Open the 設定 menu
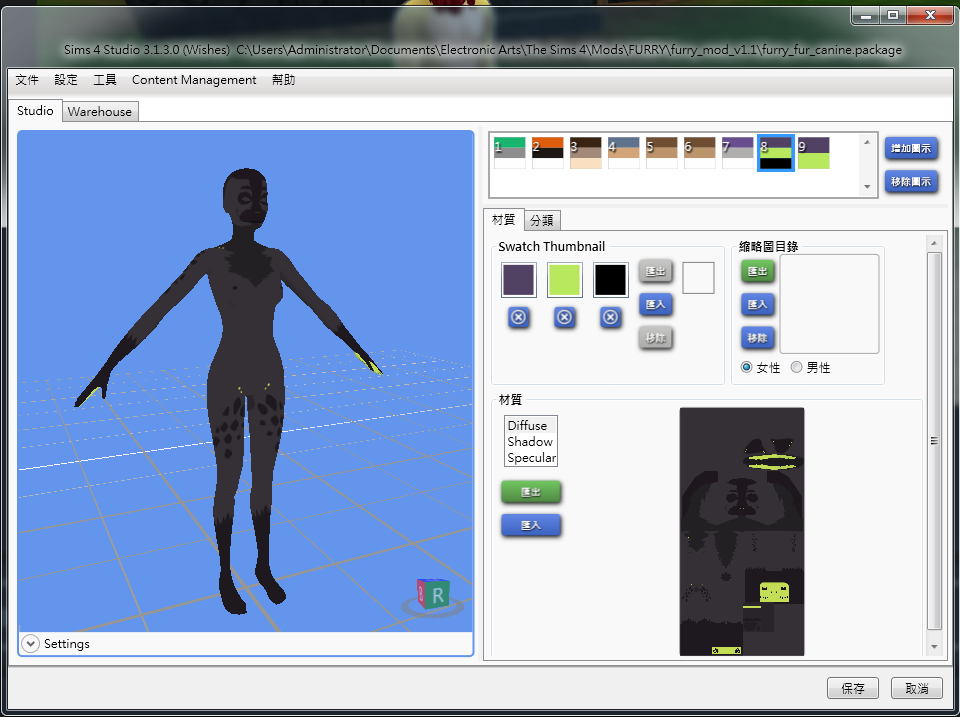Screen dimensions: 960x717 click(66, 80)
